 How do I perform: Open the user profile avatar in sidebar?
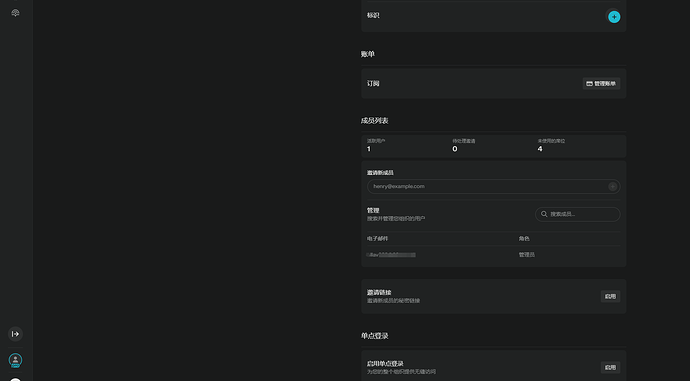15,360
